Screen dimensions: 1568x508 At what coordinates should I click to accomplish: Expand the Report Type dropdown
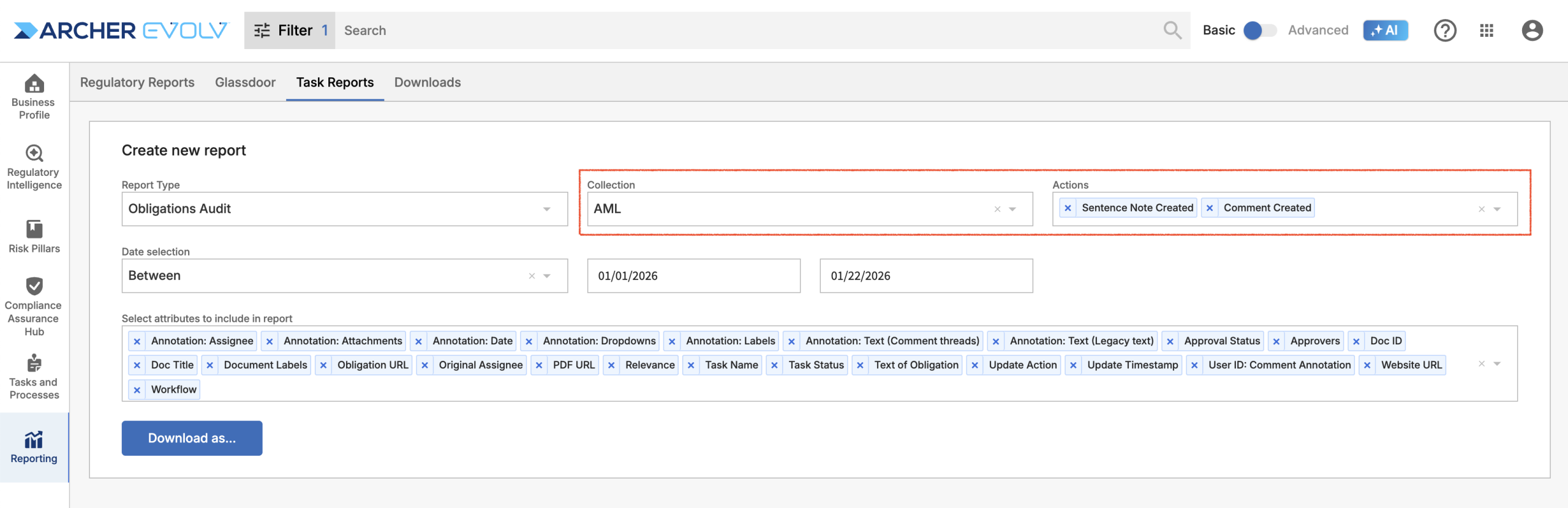click(546, 209)
